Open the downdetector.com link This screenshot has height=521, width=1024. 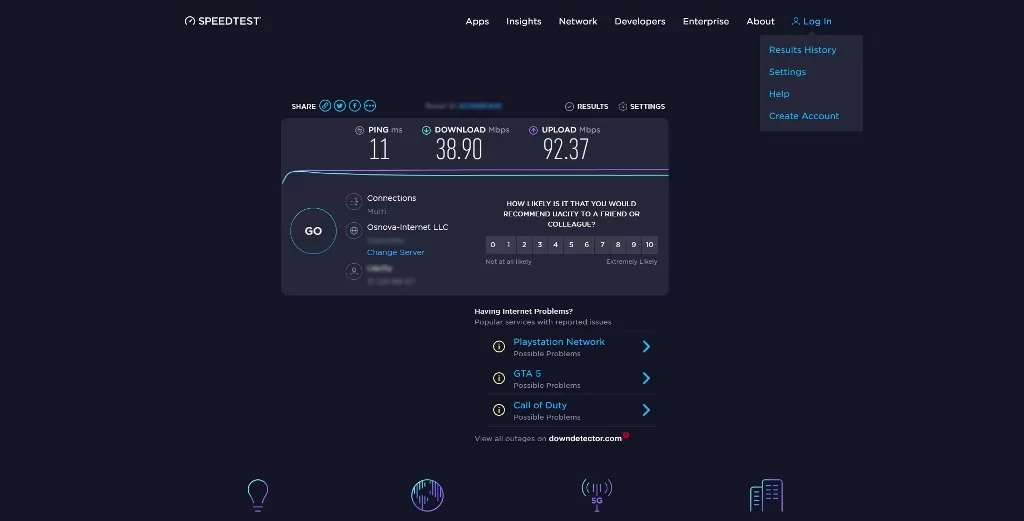pos(585,439)
